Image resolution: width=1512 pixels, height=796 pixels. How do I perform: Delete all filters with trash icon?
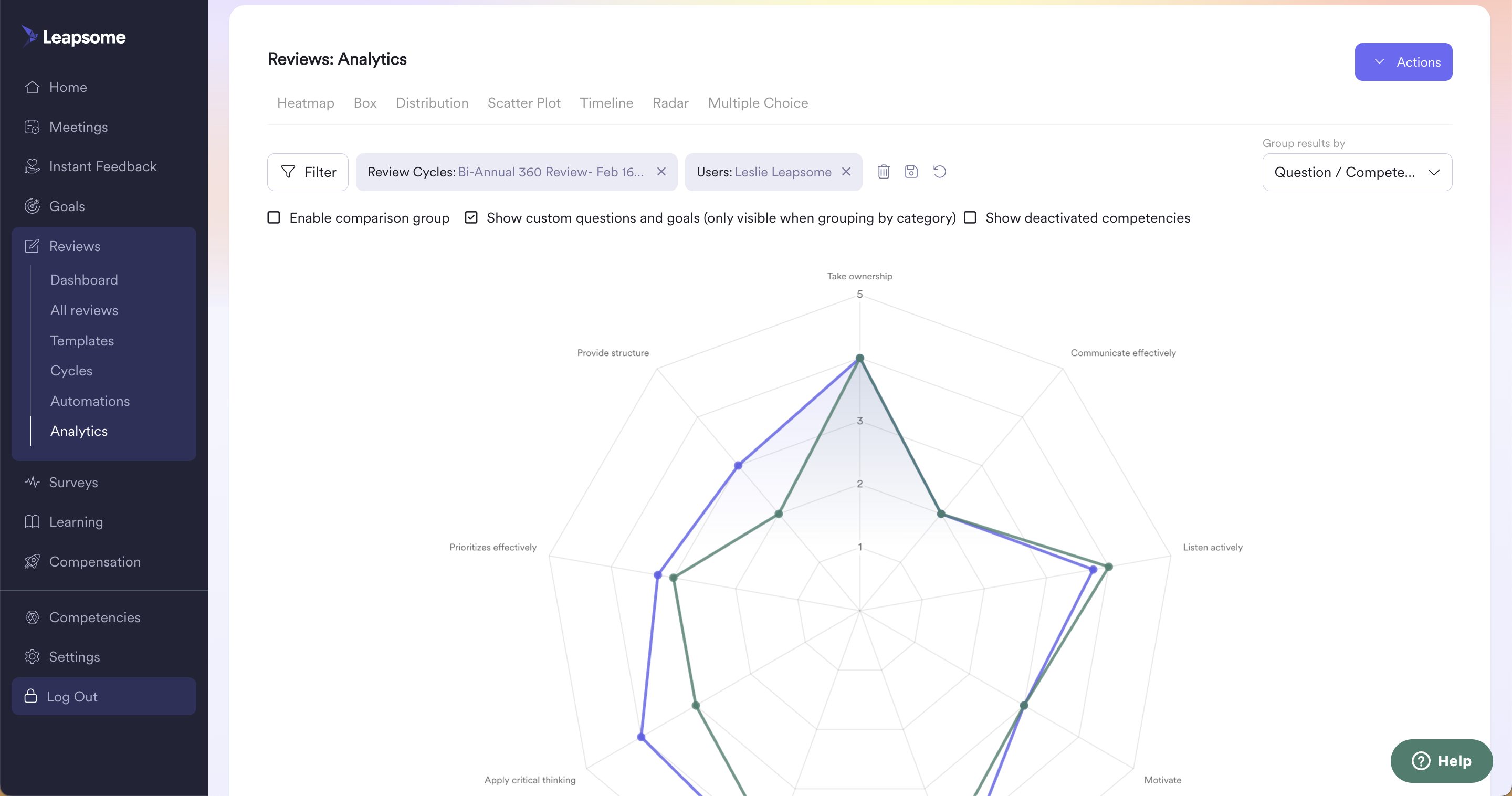click(884, 171)
